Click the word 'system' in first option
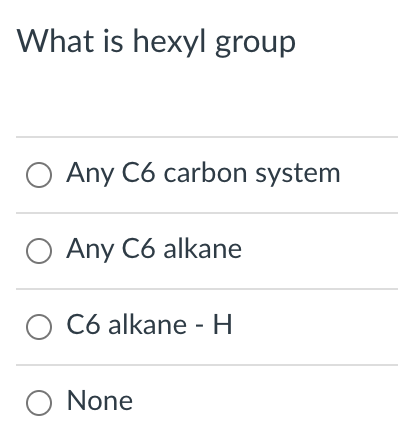 coord(298,174)
